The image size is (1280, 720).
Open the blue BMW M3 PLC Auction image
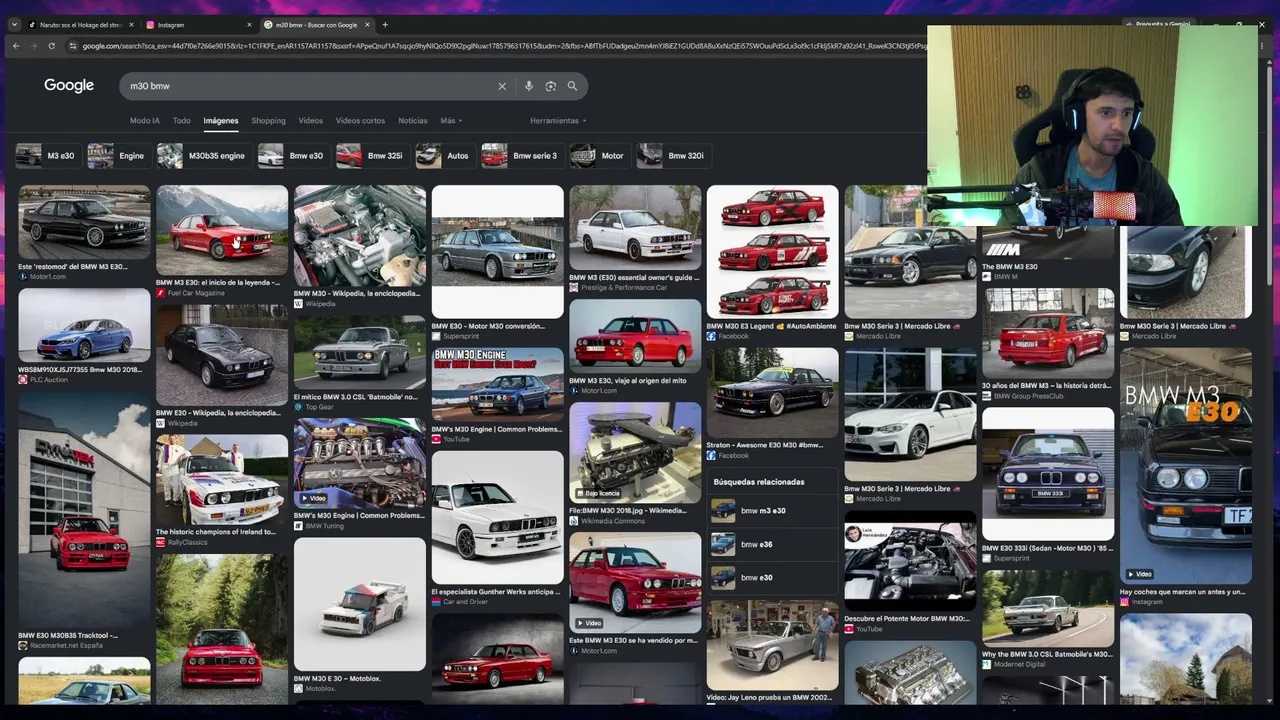[84, 326]
